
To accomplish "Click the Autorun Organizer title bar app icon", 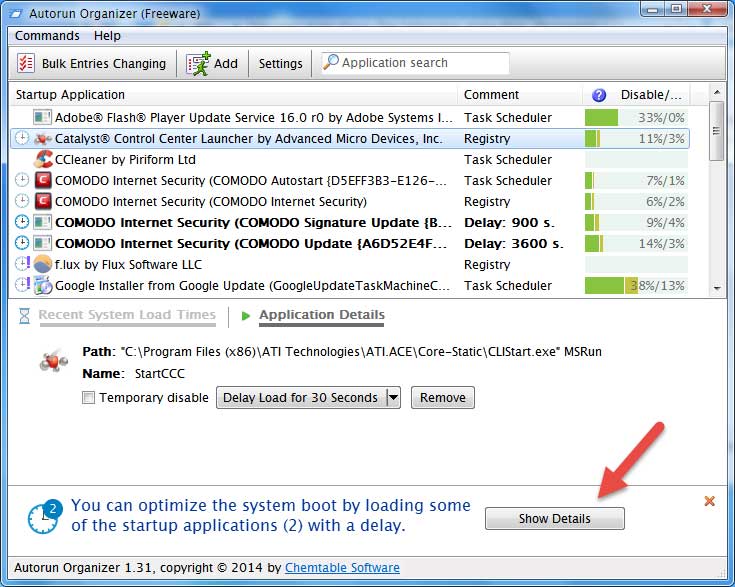I will coord(15,14).
